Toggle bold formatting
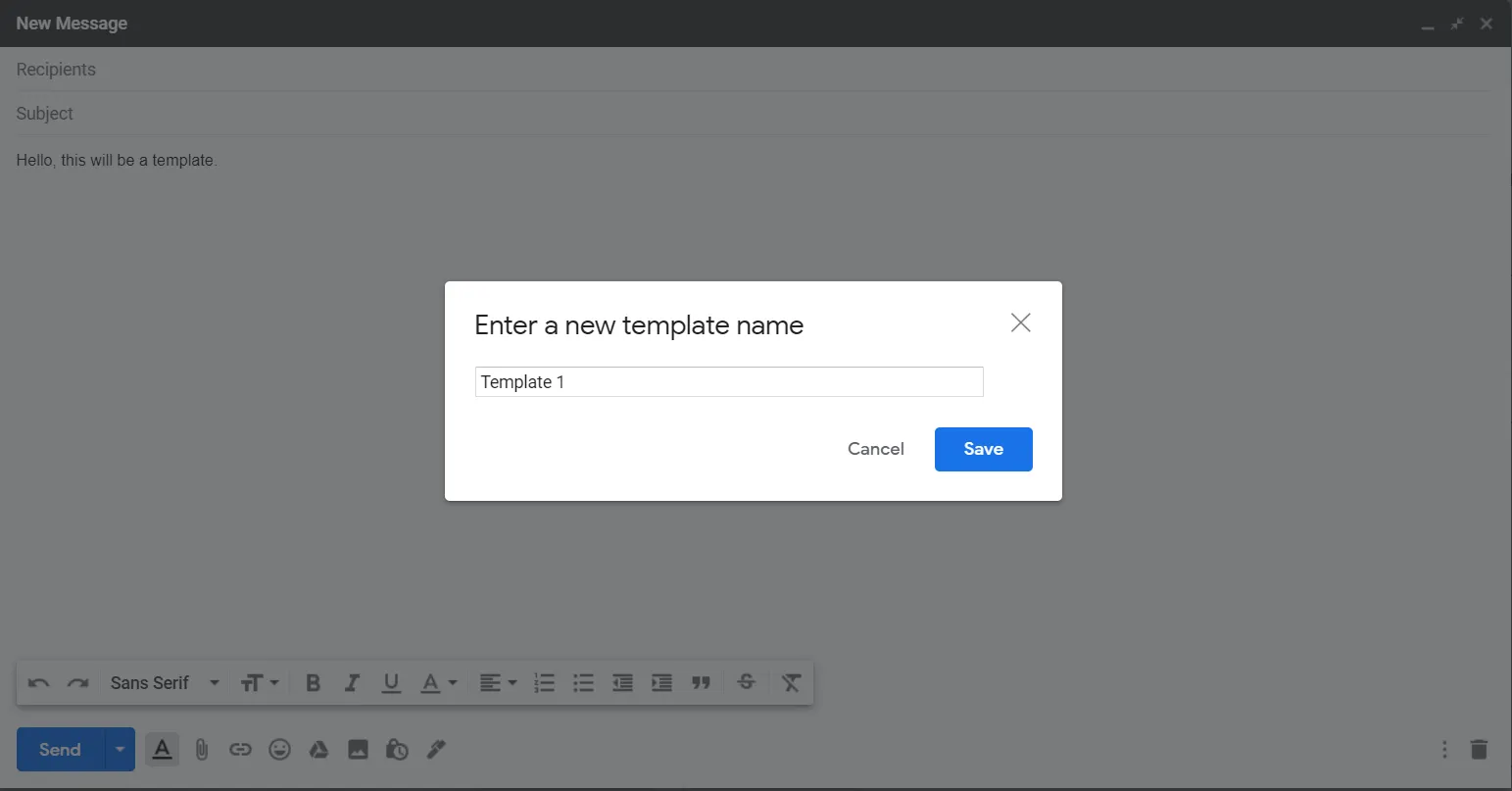The width and height of the screenshot is (1512, 791). point(313,683)
